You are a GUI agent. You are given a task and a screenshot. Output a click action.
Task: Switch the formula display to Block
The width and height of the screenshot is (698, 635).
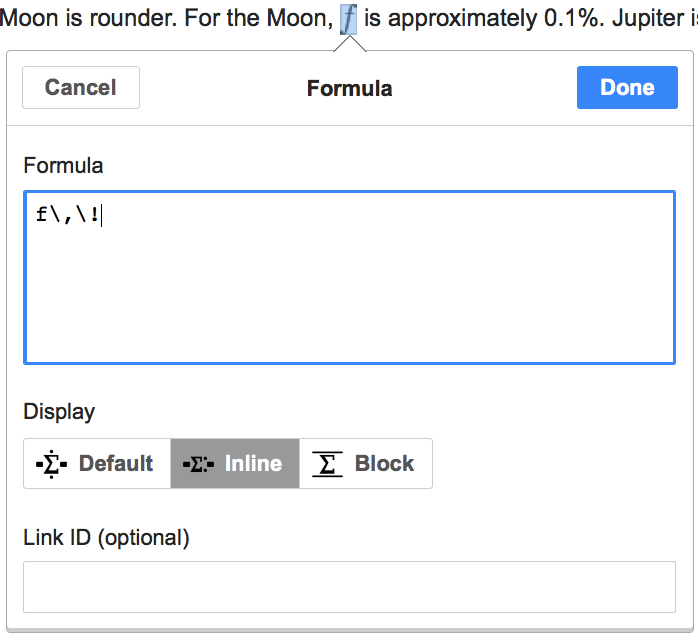coord(366,464)
